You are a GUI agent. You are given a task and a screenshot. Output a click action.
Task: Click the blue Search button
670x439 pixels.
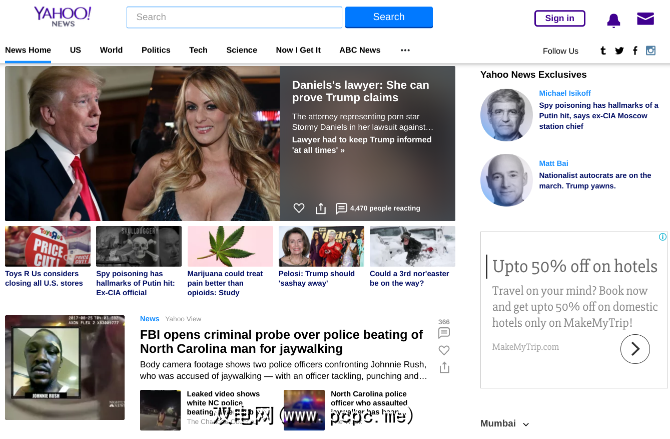pos(389,17)
